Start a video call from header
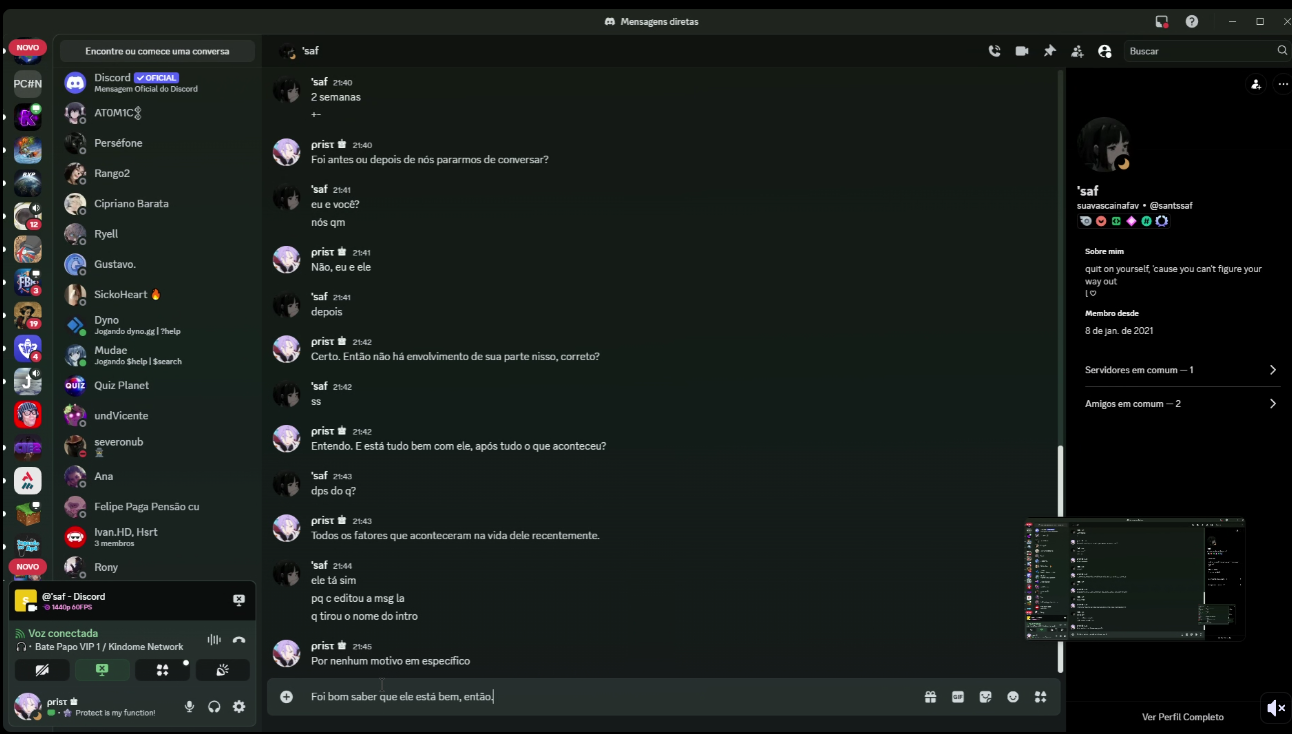This screenshot has width=1292, height=734. pyautogui.click(x=1022, y=51)
